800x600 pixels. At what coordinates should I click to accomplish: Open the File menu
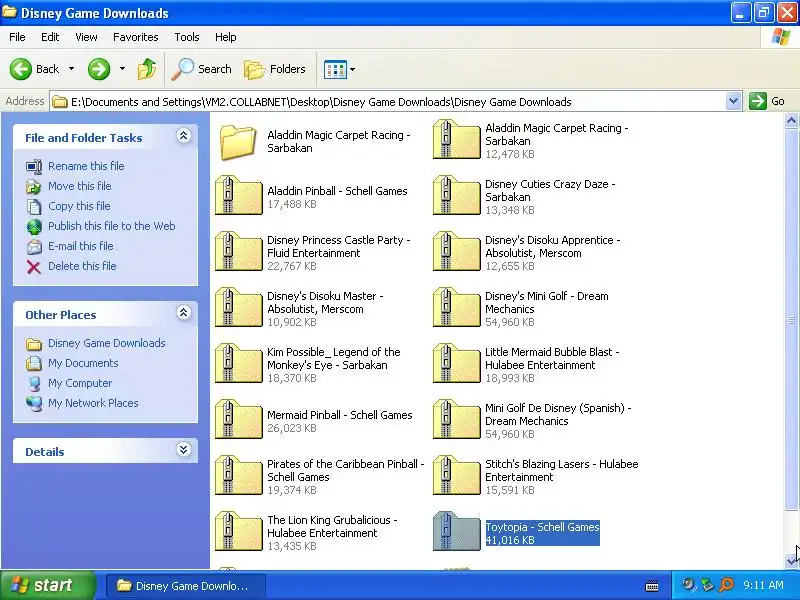click(17, 37)
